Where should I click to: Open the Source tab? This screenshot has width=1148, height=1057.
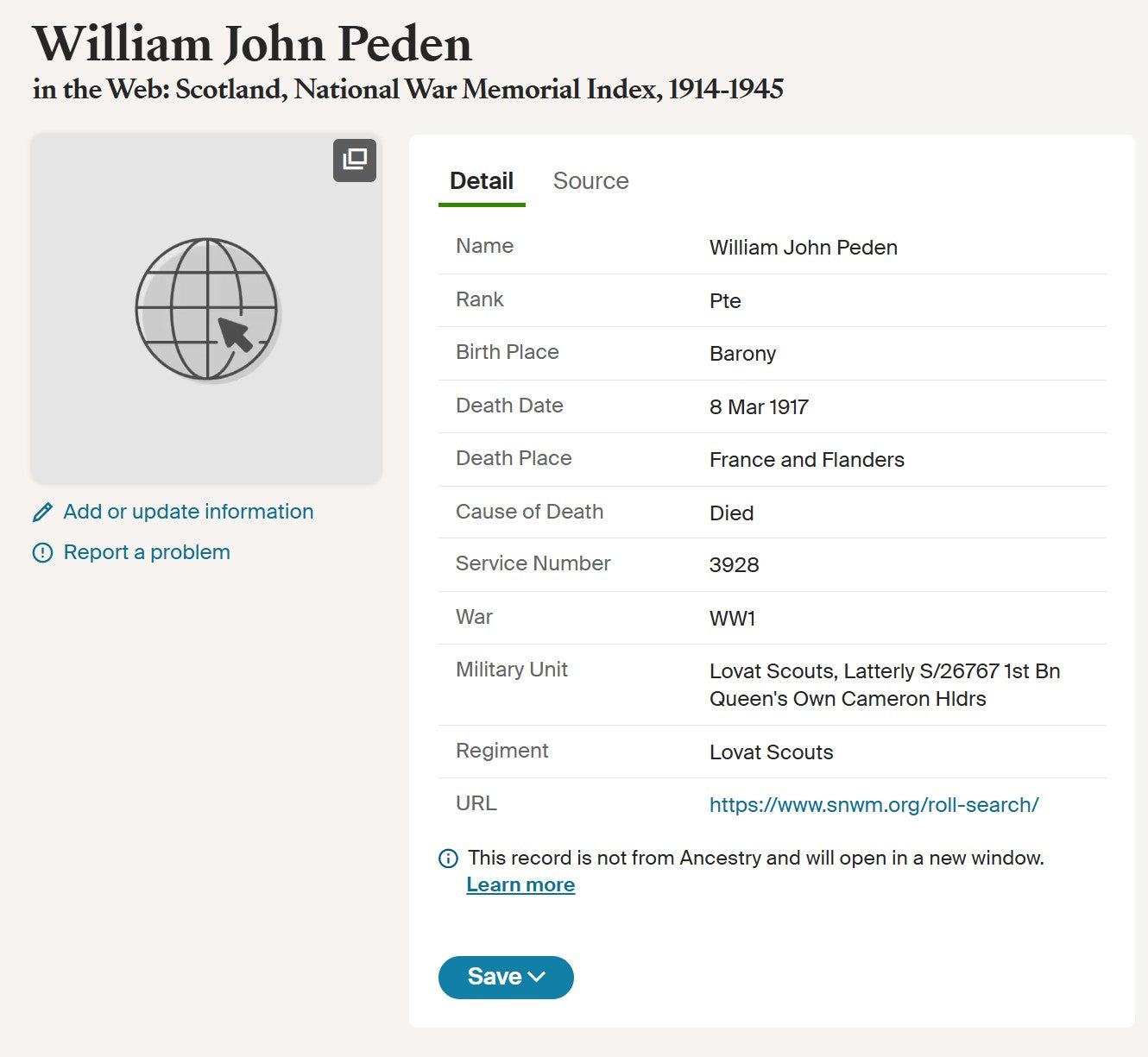tap(590, 181)
